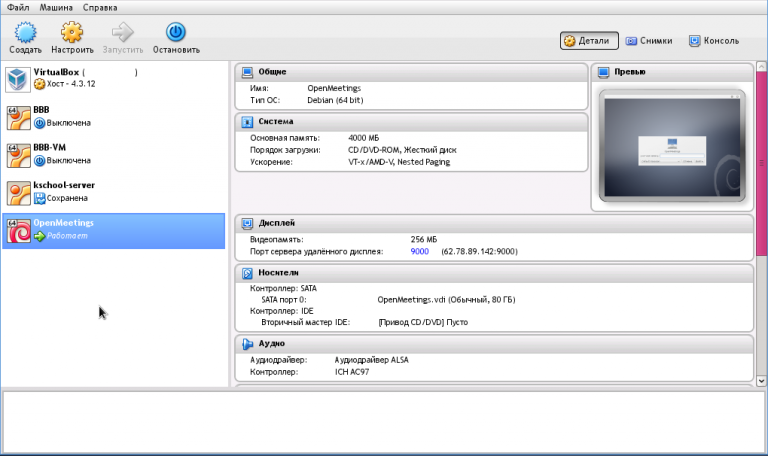Viewport: 768px width, 456px height.
Task: Click the Сохранена saved-state icon
Action: point(40,198)
